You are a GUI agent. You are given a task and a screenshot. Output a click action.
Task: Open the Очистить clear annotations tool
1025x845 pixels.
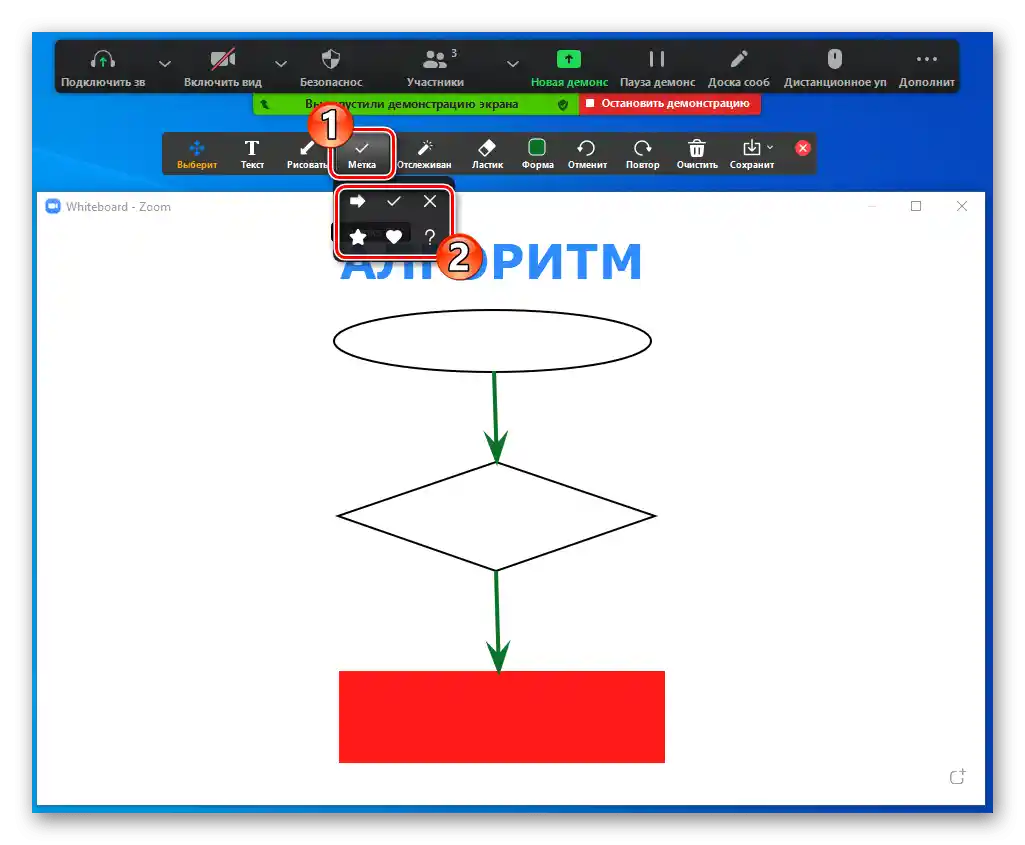696,152
